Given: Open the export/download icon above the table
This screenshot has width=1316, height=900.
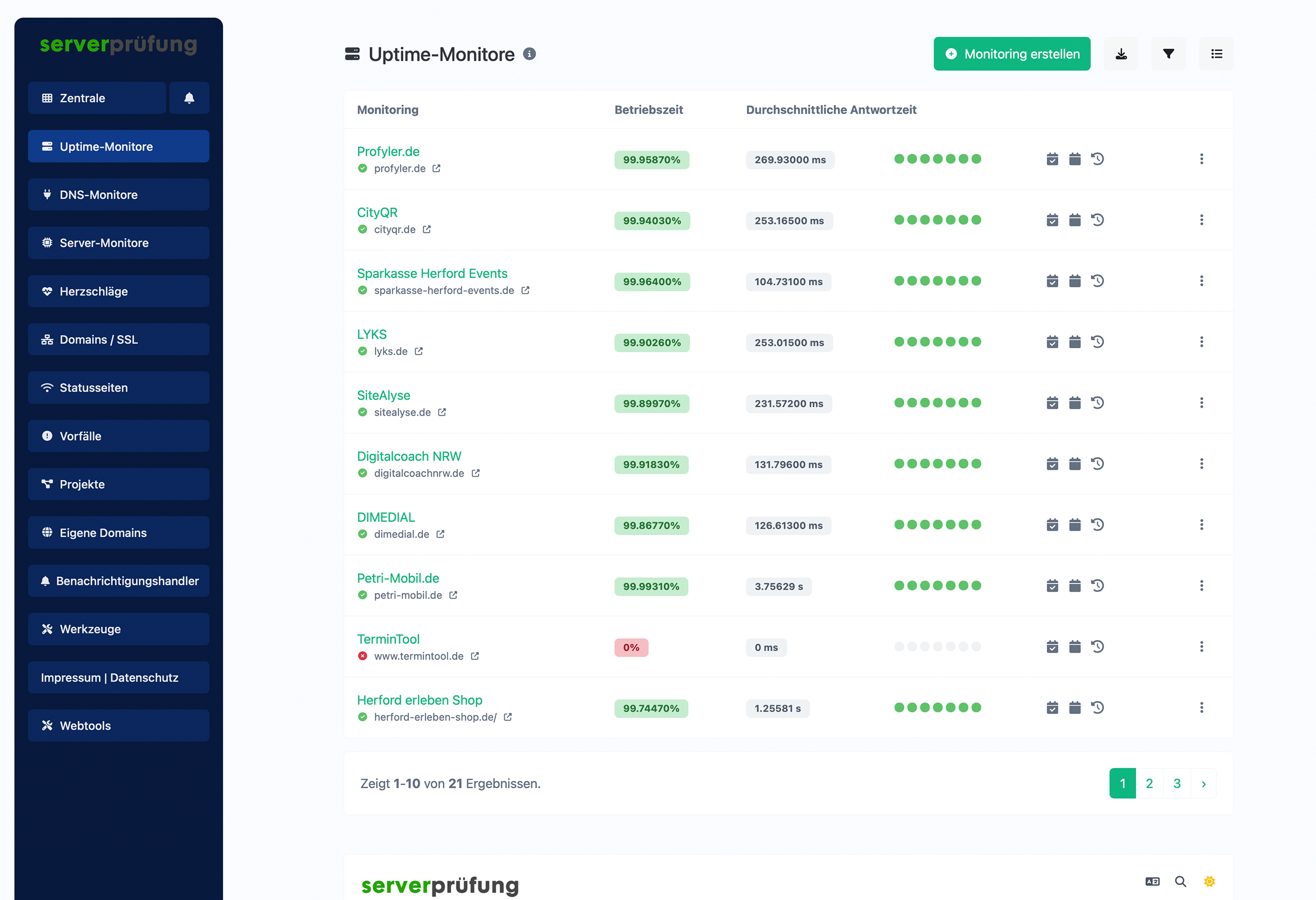Looking at the screenshot, I should click(x=1121, y=54).
